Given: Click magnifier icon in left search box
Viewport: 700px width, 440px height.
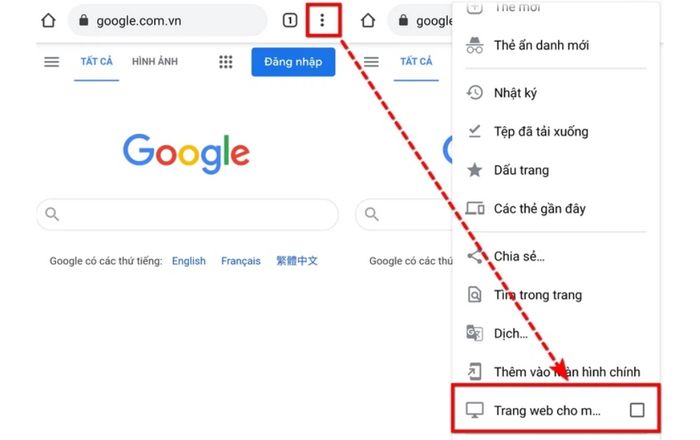Looking at the screenshot, I should pos(52,214).
